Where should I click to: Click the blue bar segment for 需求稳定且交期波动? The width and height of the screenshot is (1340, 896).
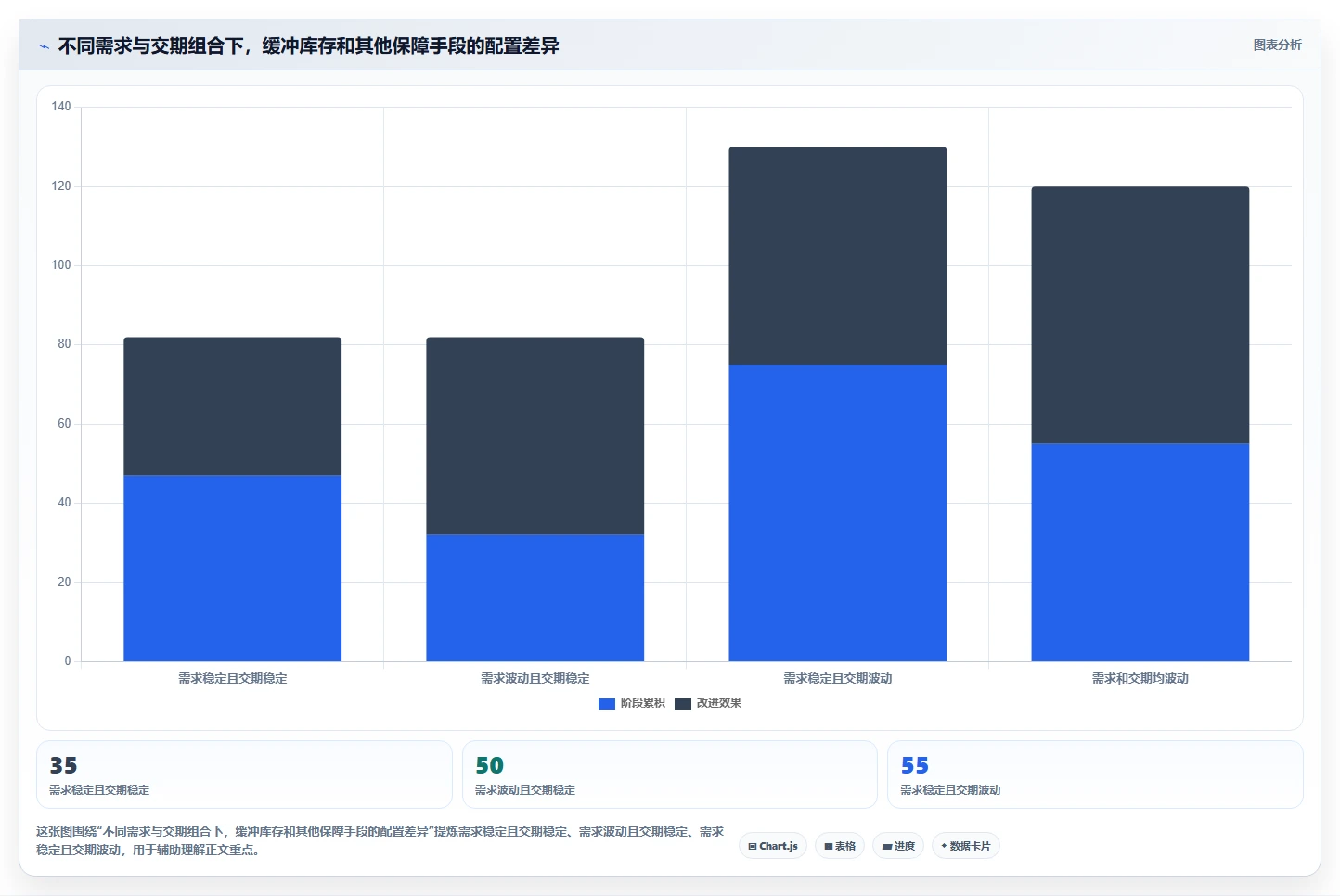tap(838, 513)
